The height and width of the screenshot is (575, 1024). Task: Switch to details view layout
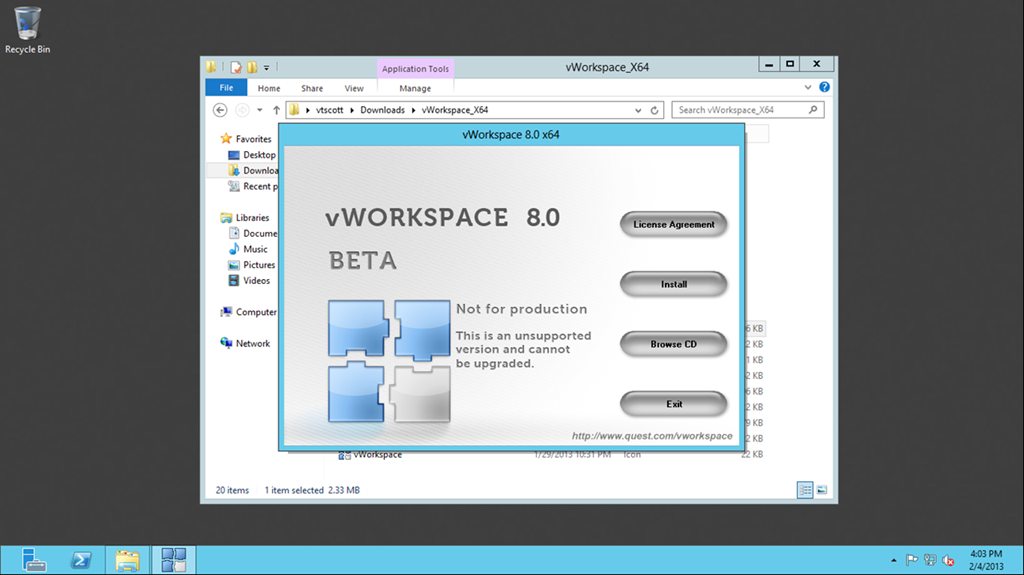coord(805,489)
